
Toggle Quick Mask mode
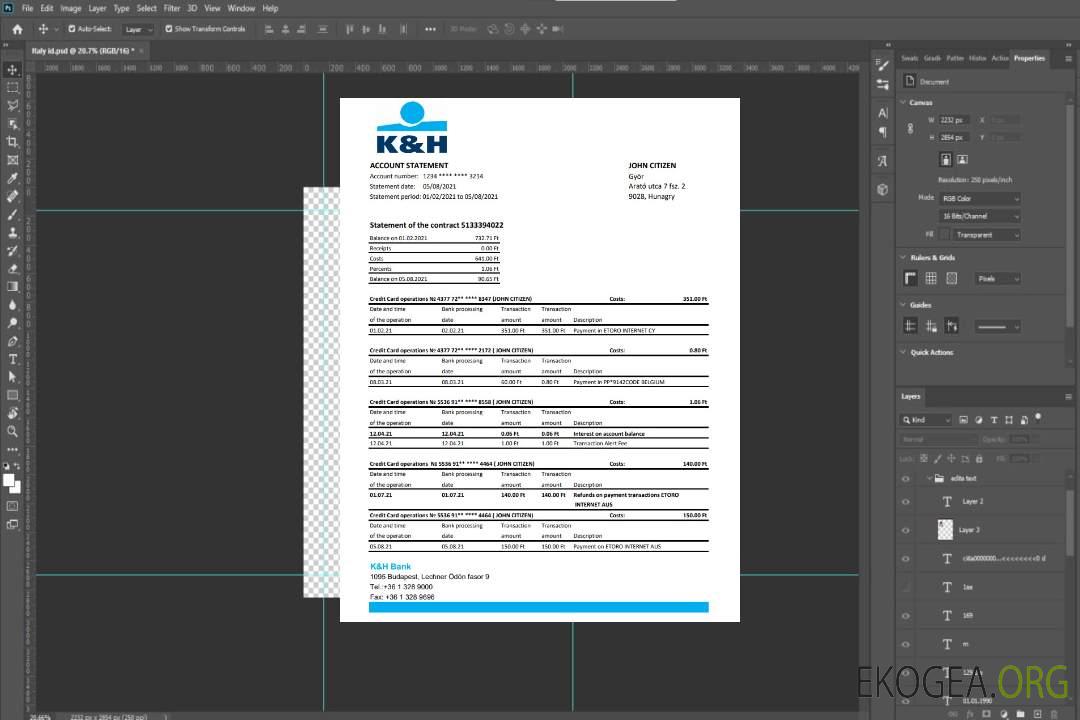(12, 506)
